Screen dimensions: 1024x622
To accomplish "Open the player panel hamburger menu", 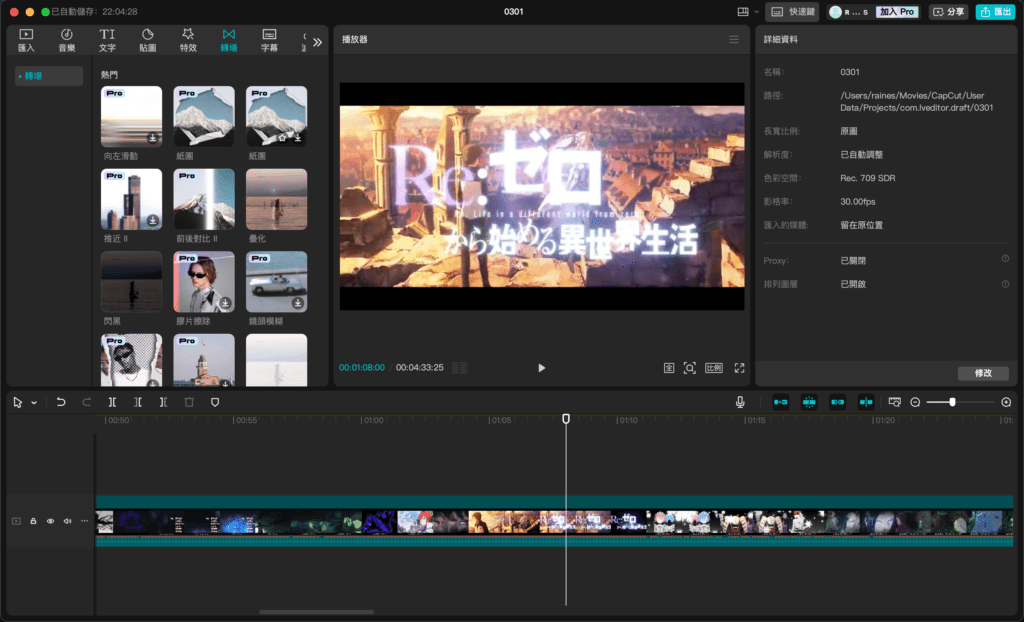I will (x=734, y=40).
